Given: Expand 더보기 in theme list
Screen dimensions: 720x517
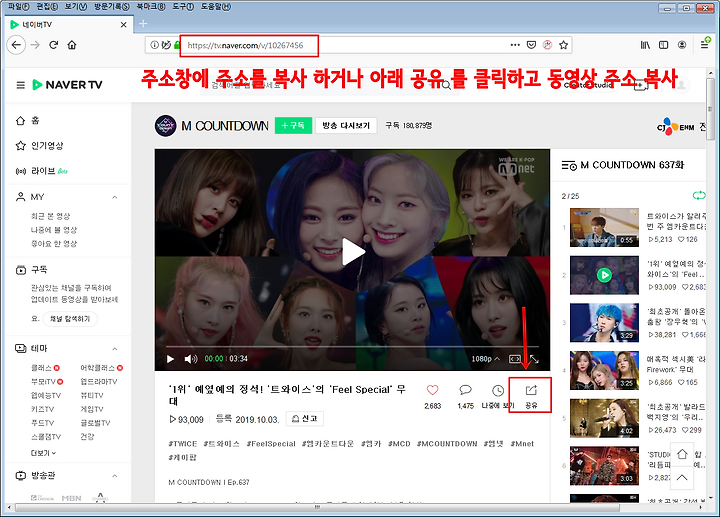Looking at the screenshot, I should (x=43, y=453).
